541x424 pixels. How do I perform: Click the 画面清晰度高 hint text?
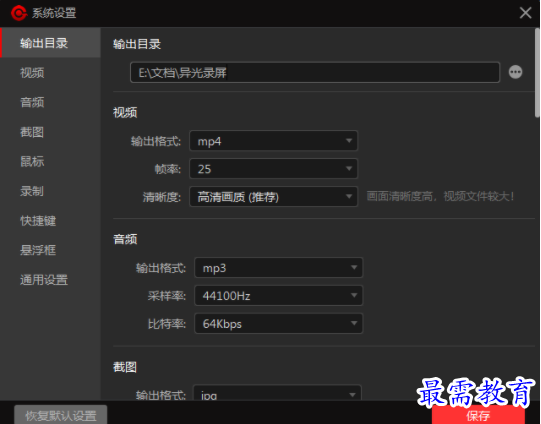440,197
